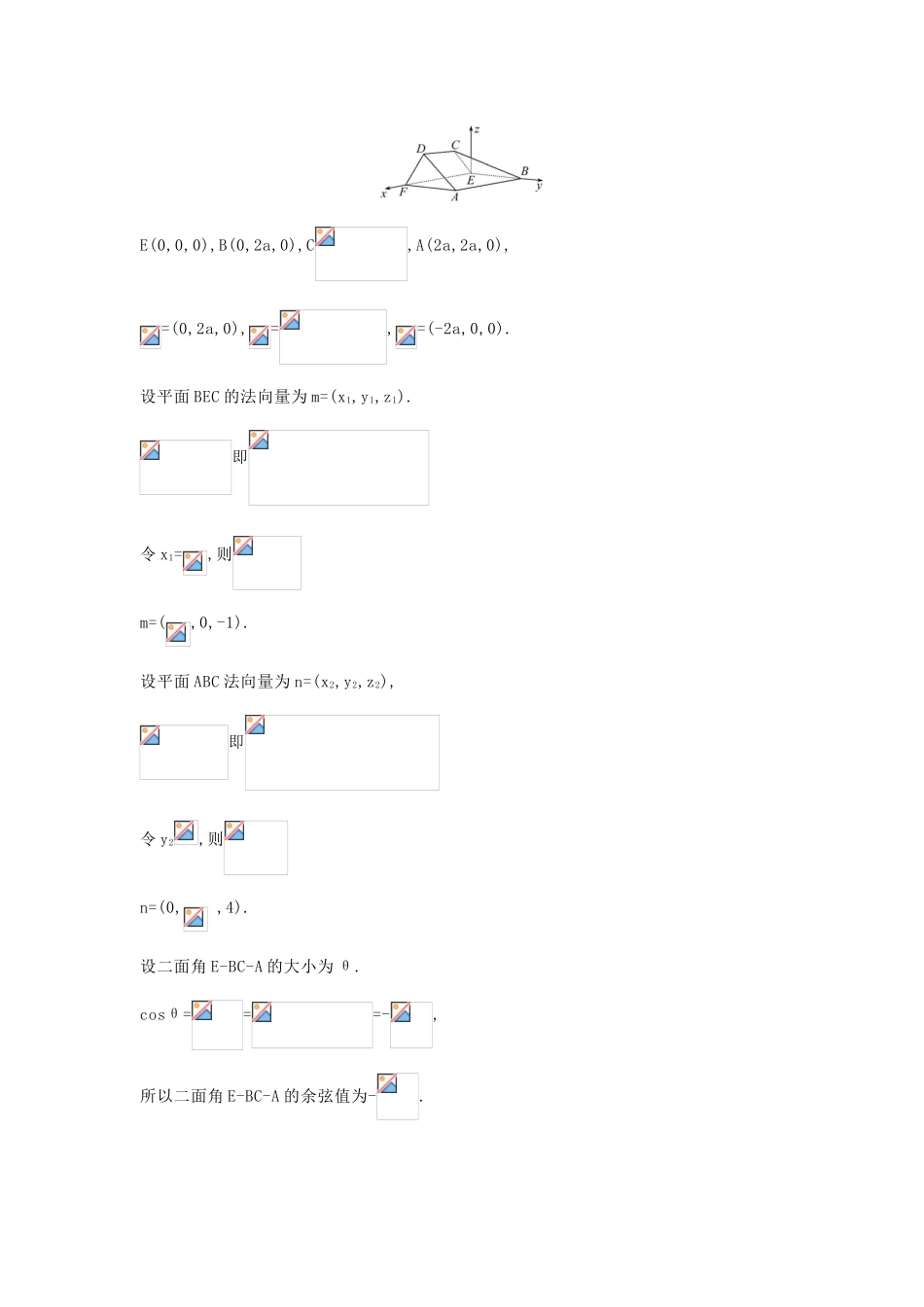Click the placeholder box left of first 即
Screen dimensions: 924x1307
[186, 468]
